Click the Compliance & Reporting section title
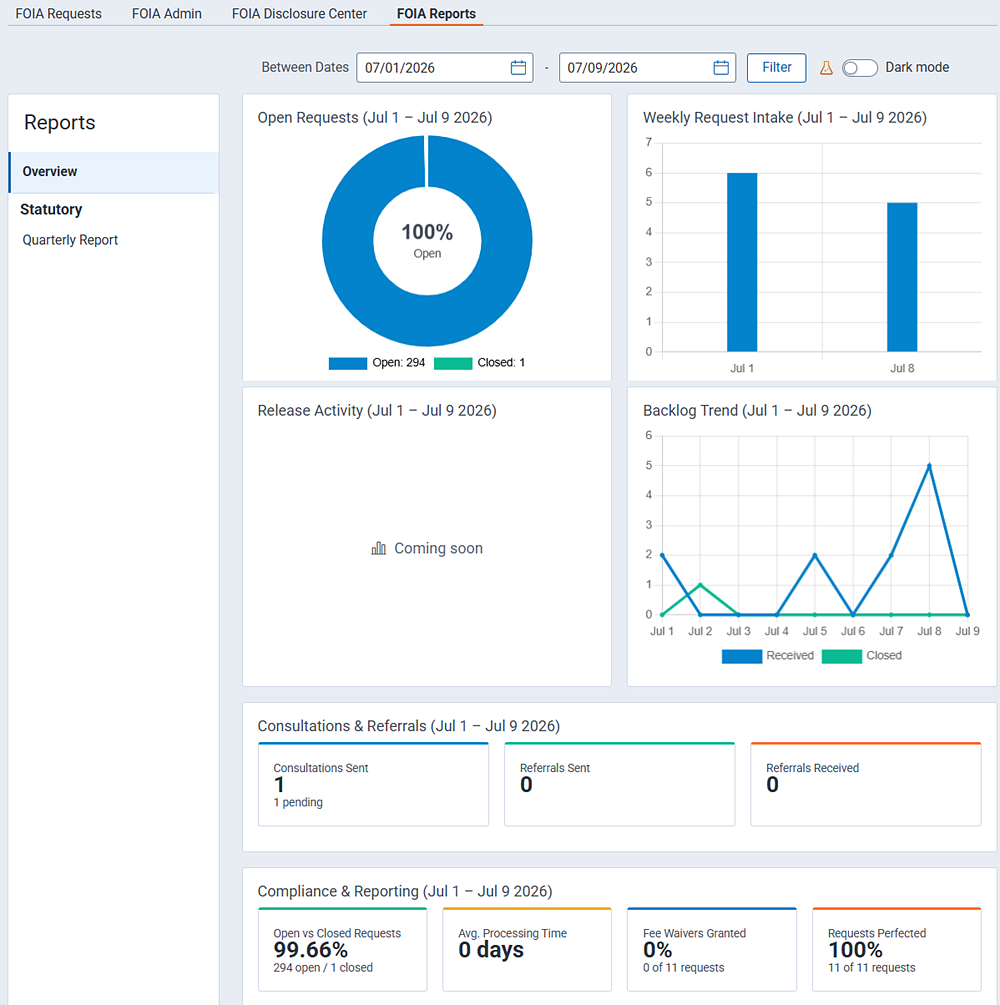The width and height of the screenshot is (1000, 1005). [404, 892]
